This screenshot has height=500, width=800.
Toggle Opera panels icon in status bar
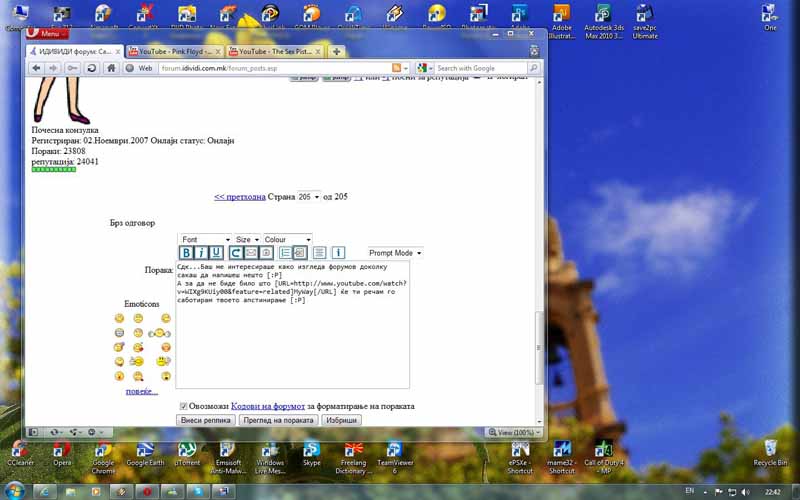pyautogui.click(x=33, y=432)
